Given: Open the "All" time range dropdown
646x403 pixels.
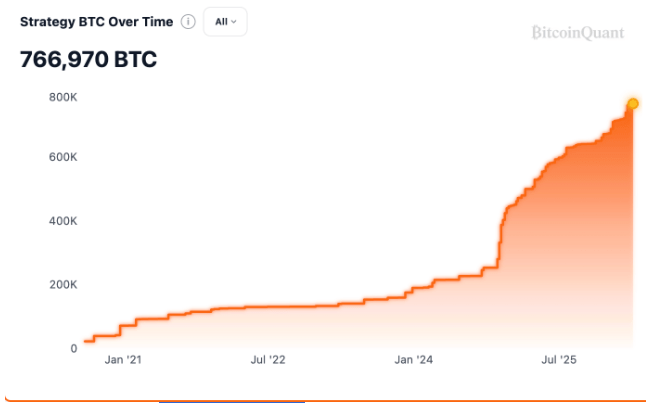Looking at the screenshot, I should point(225,22).
